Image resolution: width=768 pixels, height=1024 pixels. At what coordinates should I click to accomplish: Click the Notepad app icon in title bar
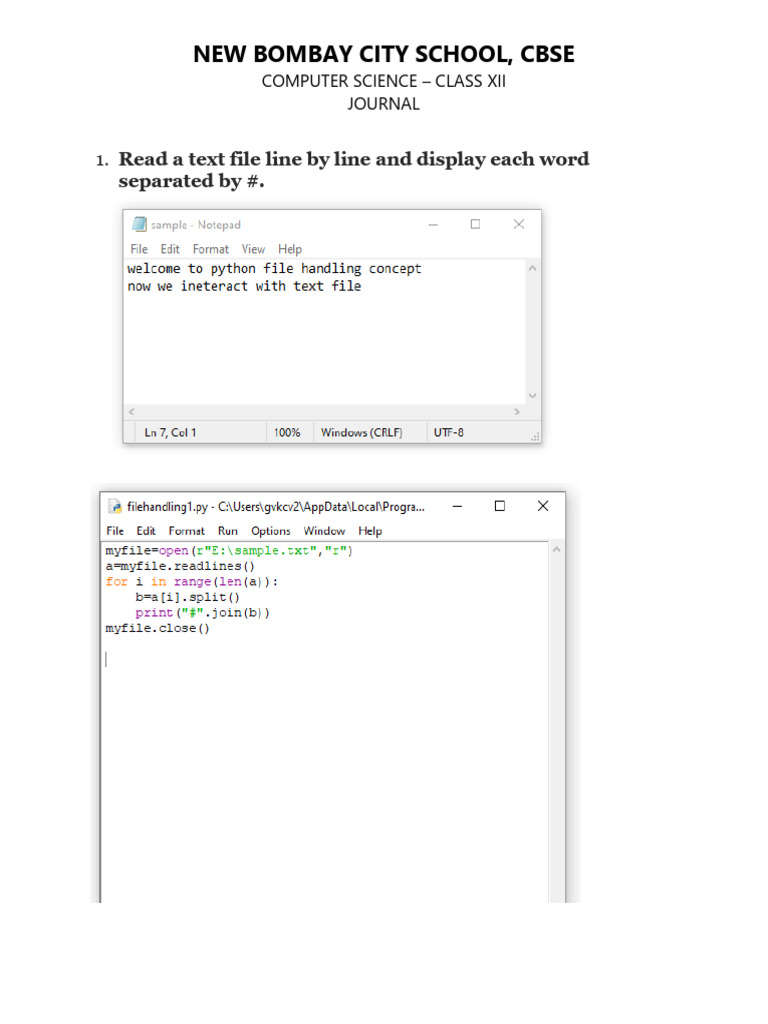pos(139,224)
